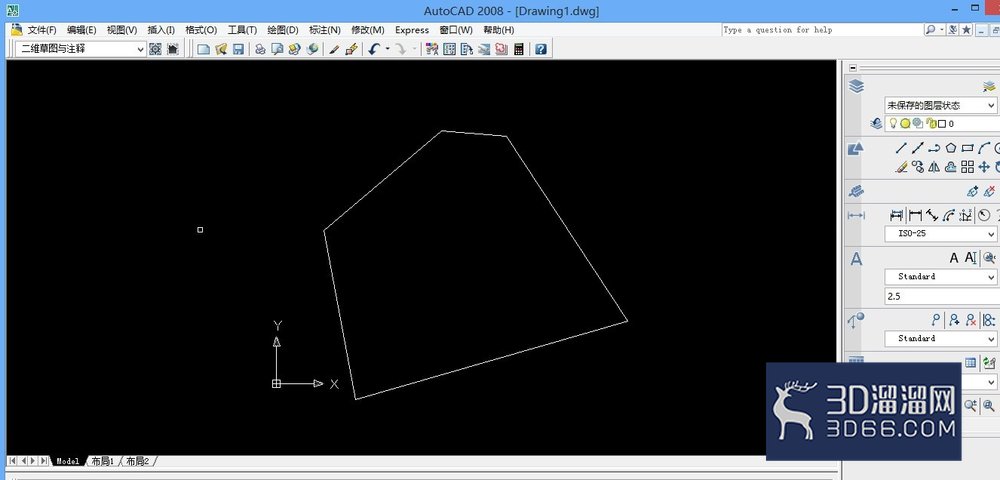
Task: Open the 视图(V) menu
Action: 122,30
